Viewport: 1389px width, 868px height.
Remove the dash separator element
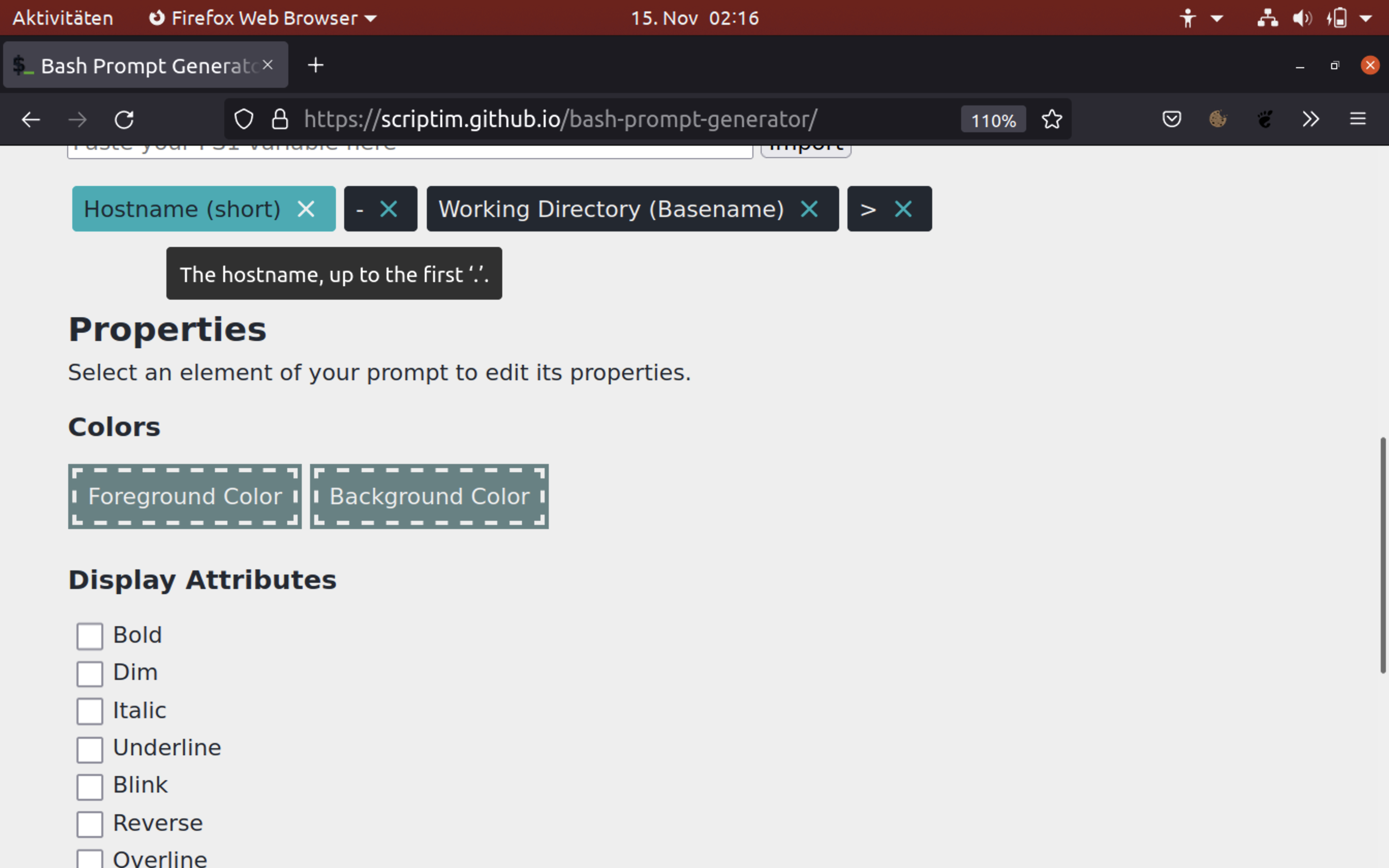(x=389, y=208)
